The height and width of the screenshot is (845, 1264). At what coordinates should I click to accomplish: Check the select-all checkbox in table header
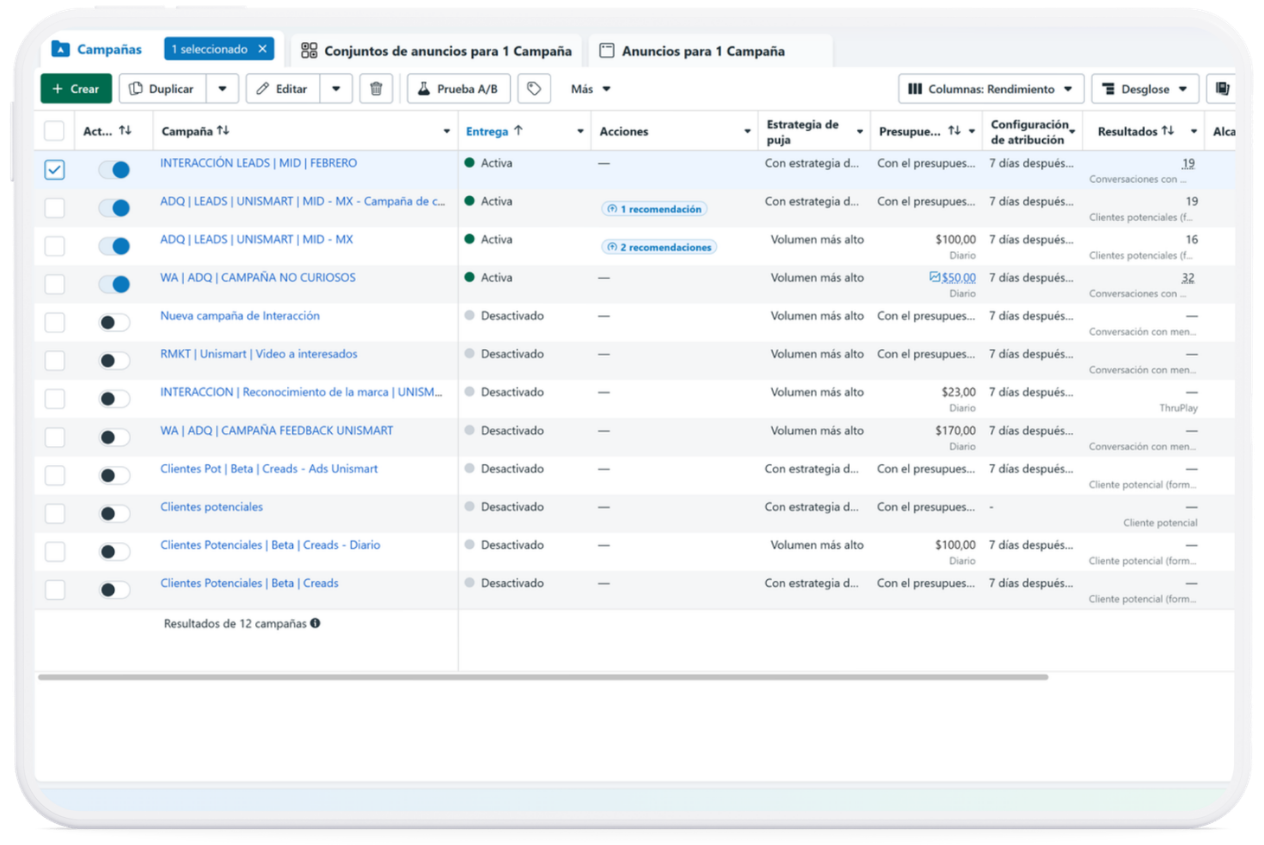[55, 131]
